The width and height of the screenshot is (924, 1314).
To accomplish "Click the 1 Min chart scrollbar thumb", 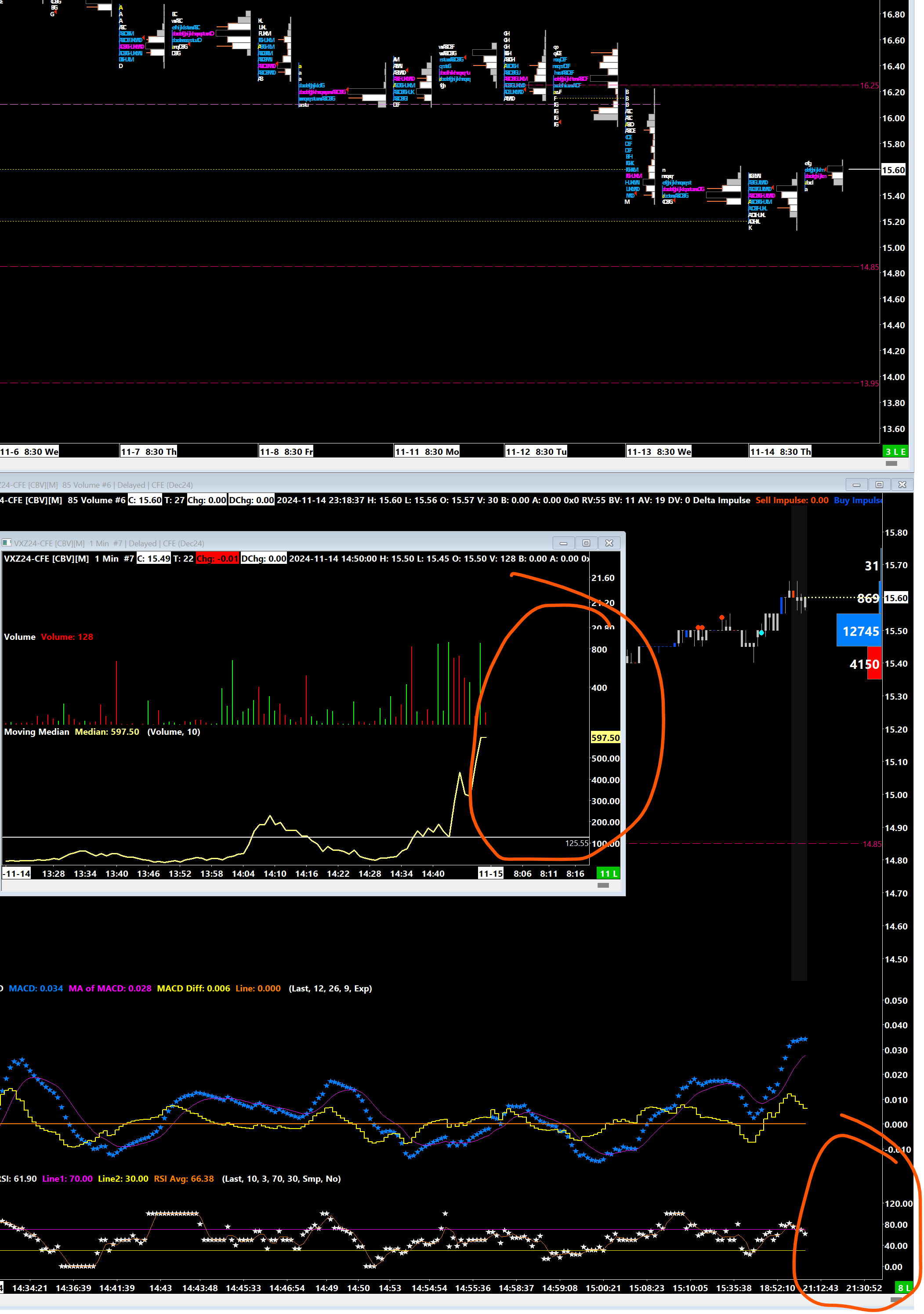I will (602, 886).
